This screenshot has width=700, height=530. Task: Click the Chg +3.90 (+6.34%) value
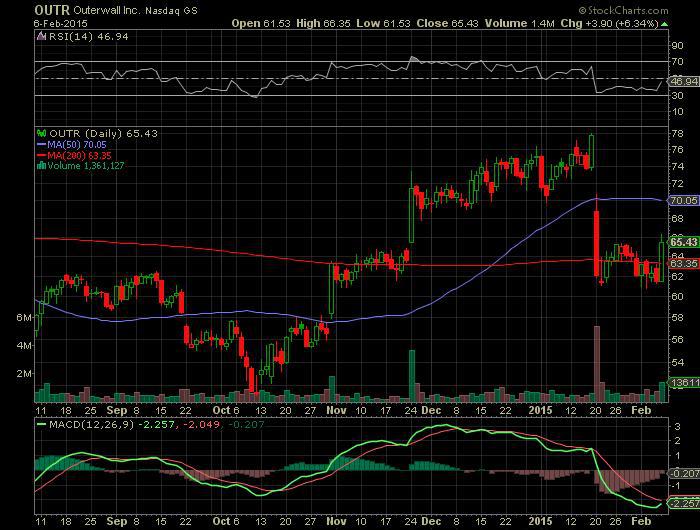[x=610, y=23]
